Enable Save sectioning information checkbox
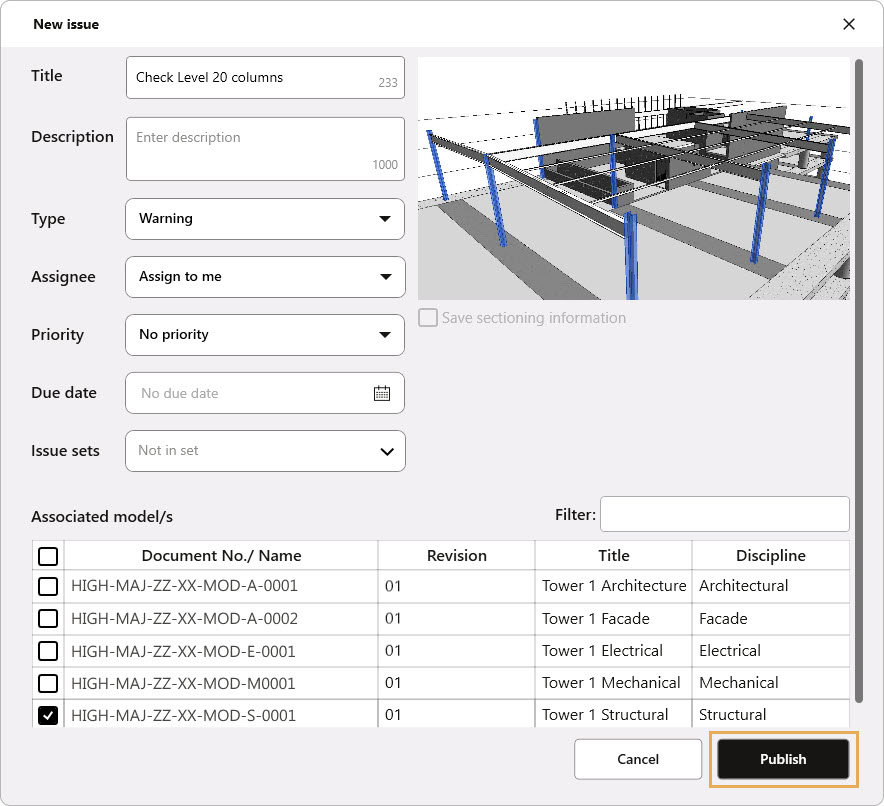Image resolution: width=884 pixels, height=806 pixels. [428, 318]
